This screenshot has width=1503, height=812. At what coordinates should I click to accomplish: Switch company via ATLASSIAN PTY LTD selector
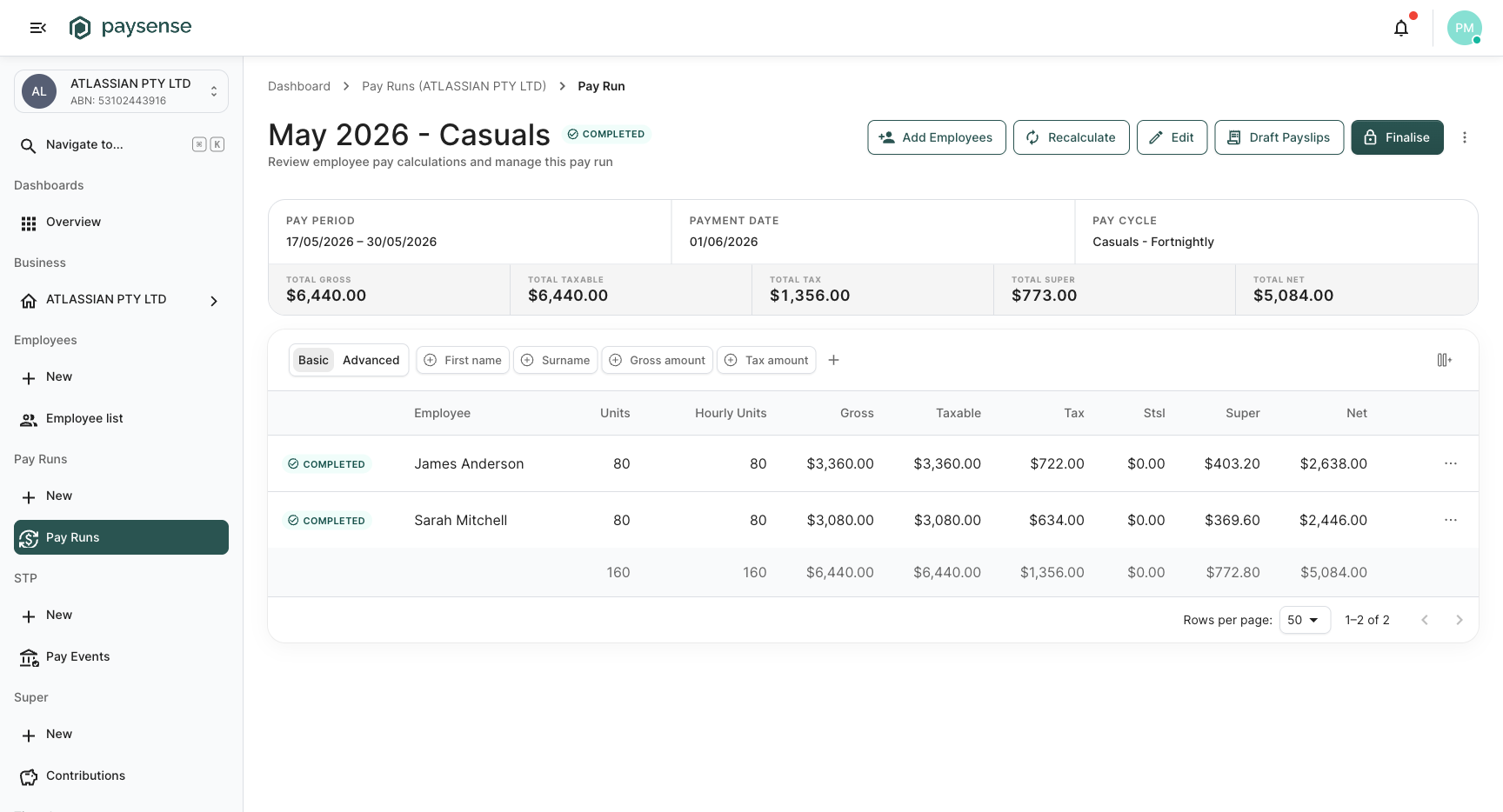pos(121,91)
